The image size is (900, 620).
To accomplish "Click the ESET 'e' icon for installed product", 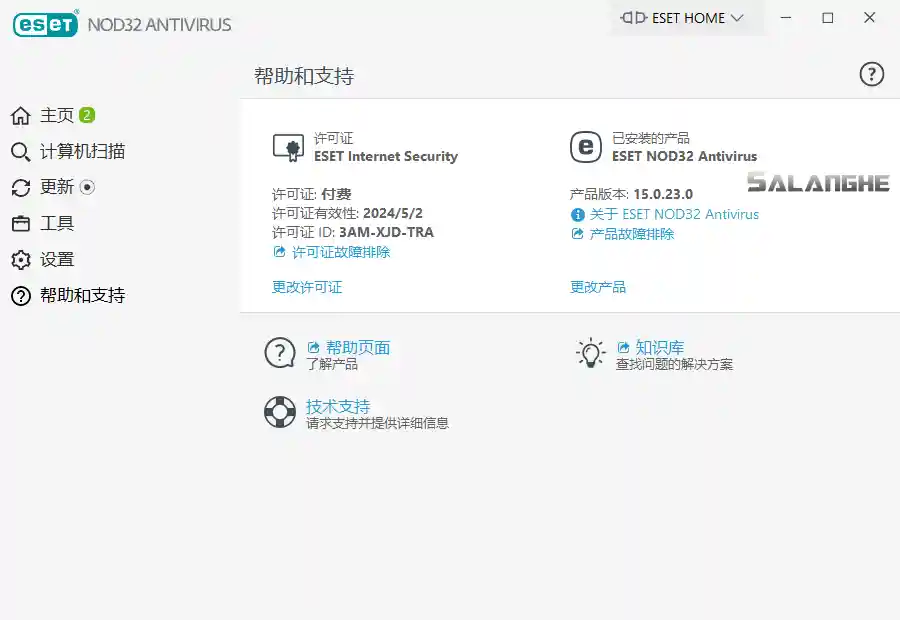I will (x=586, y=148).
